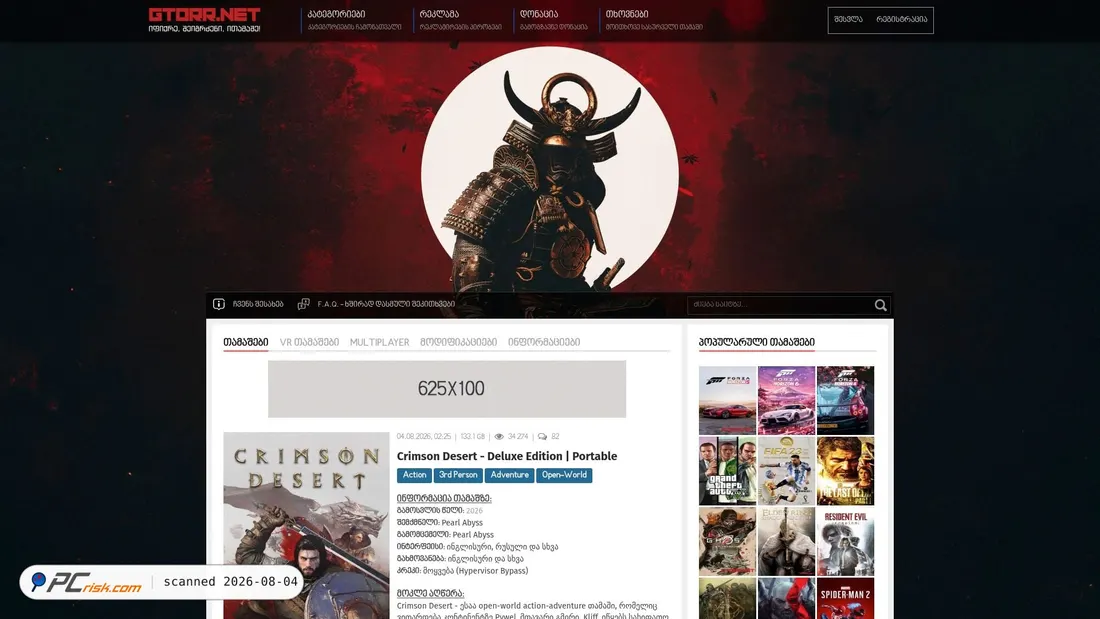Click the 2026 release year link

pyautogui.click(x=474, y=511)
